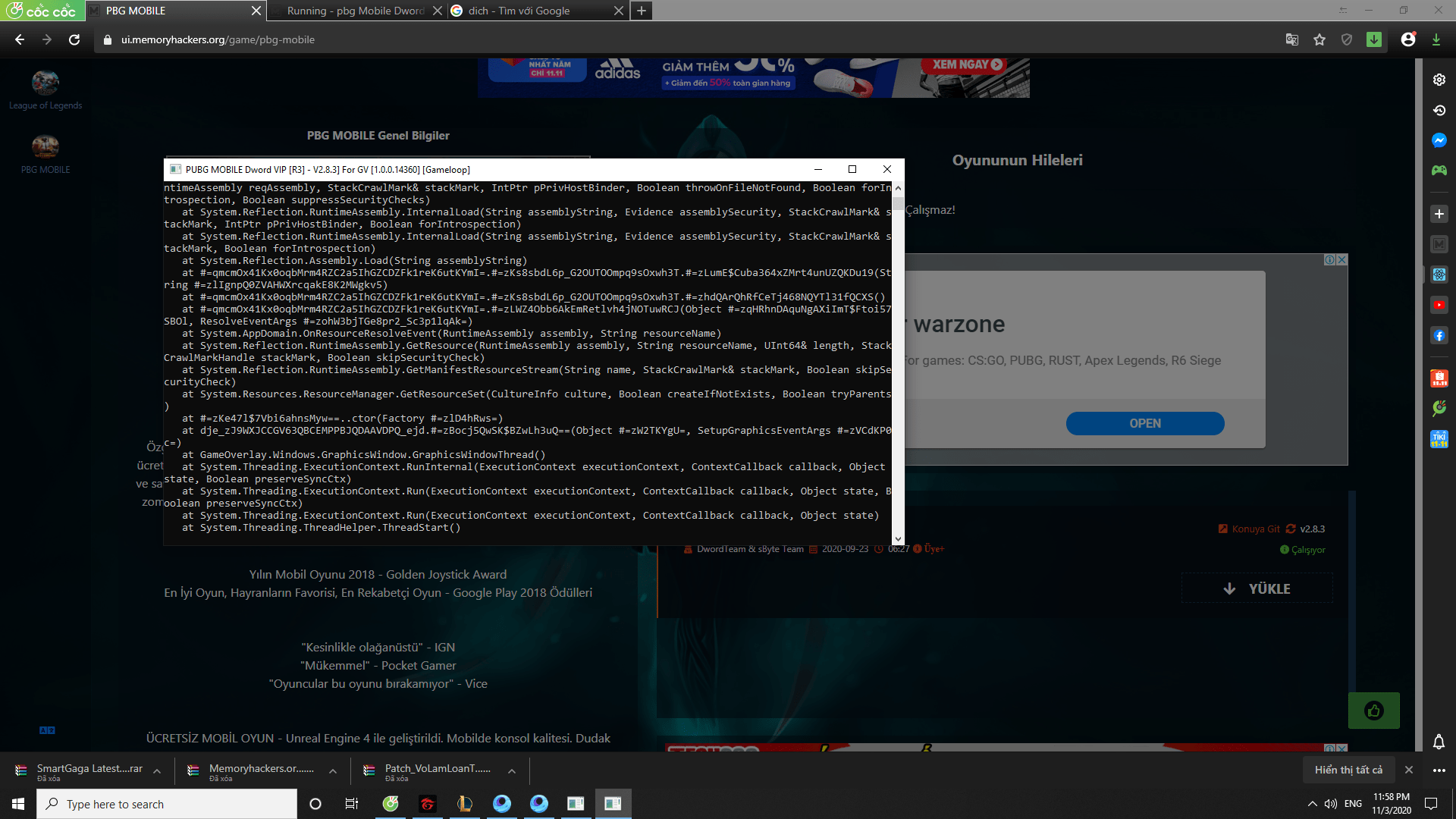Open Garena app on the taskbar
Viewport: 1456px width, 819px height.
pyautogui.click(x=428, y=804)
